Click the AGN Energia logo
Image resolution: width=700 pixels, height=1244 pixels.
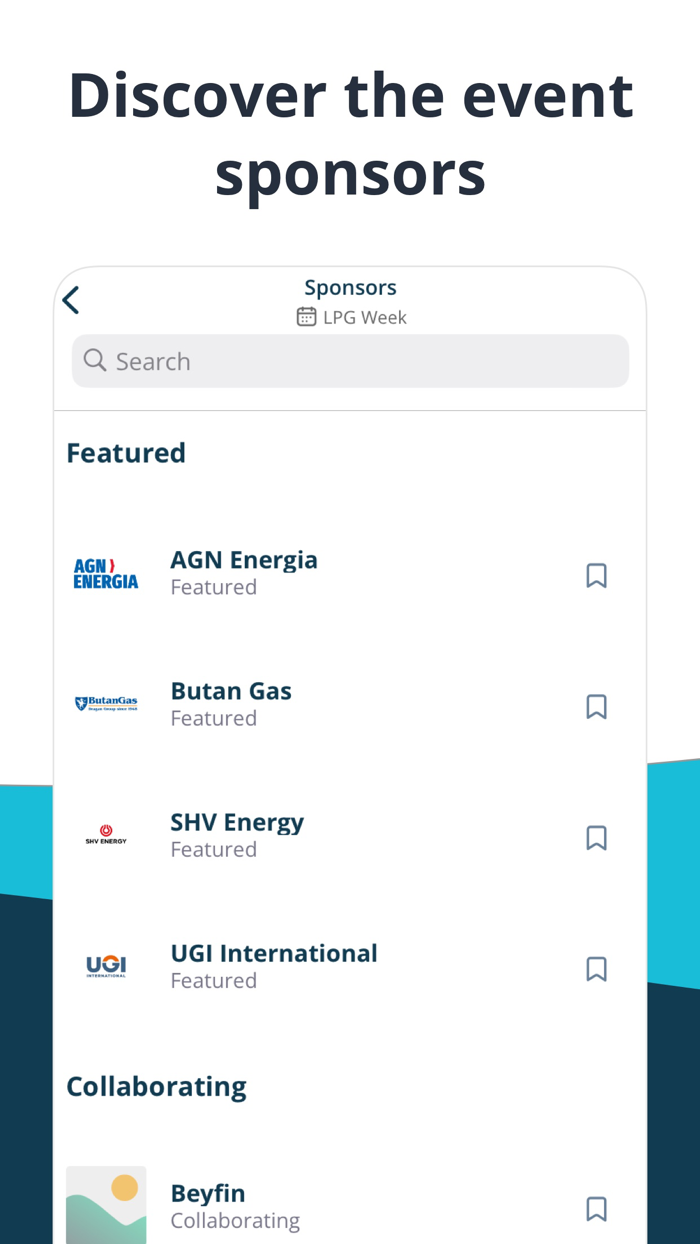pos(106,571)
